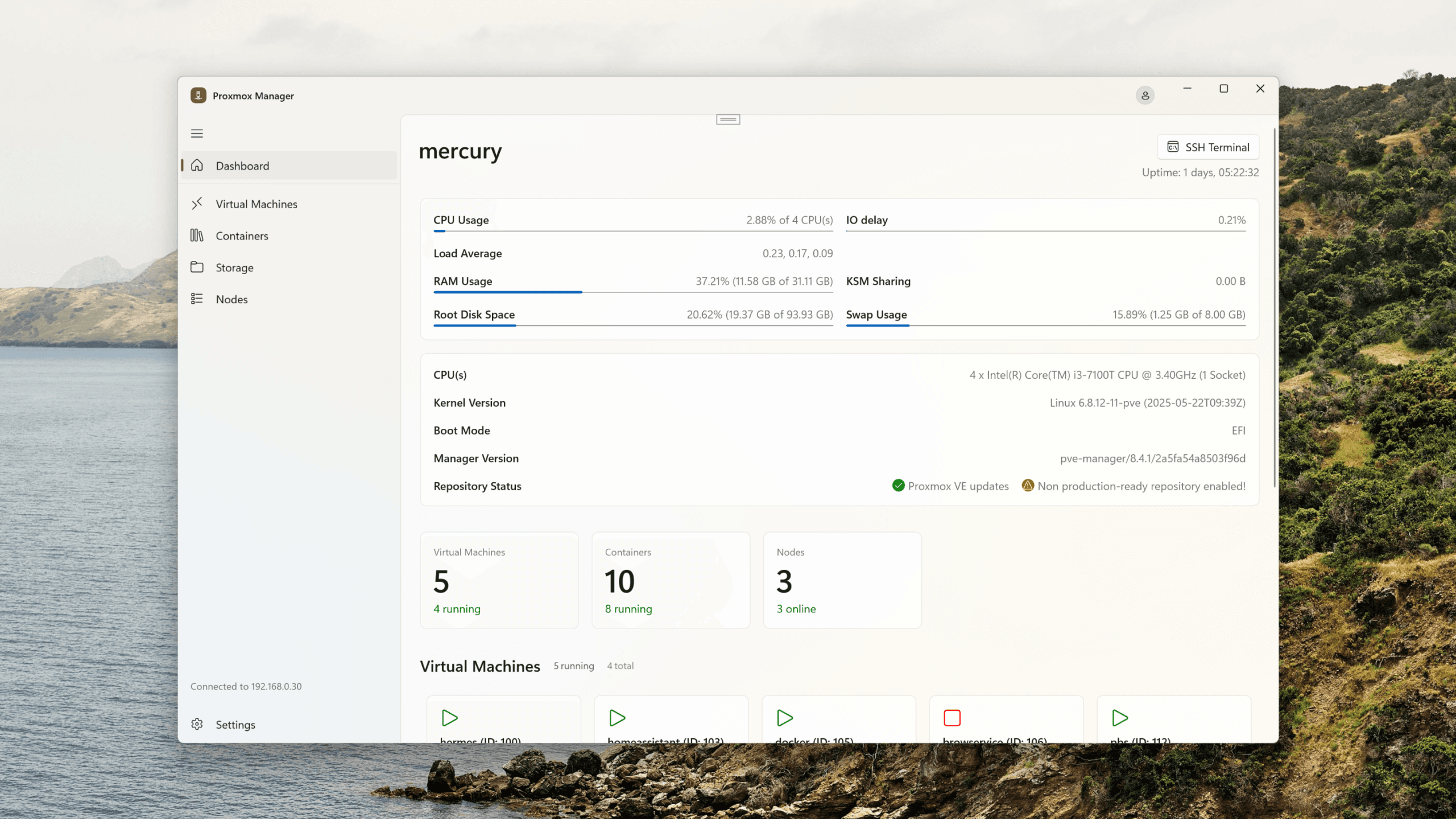Click the Storage folder icon

[x=197, y=267]
